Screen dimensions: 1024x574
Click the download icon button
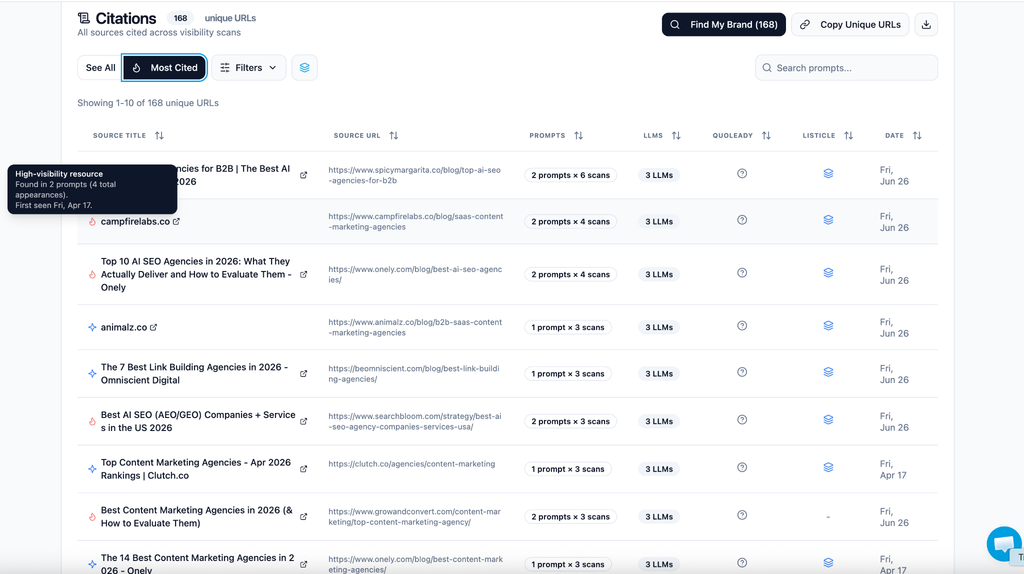(x=926, y=25)
